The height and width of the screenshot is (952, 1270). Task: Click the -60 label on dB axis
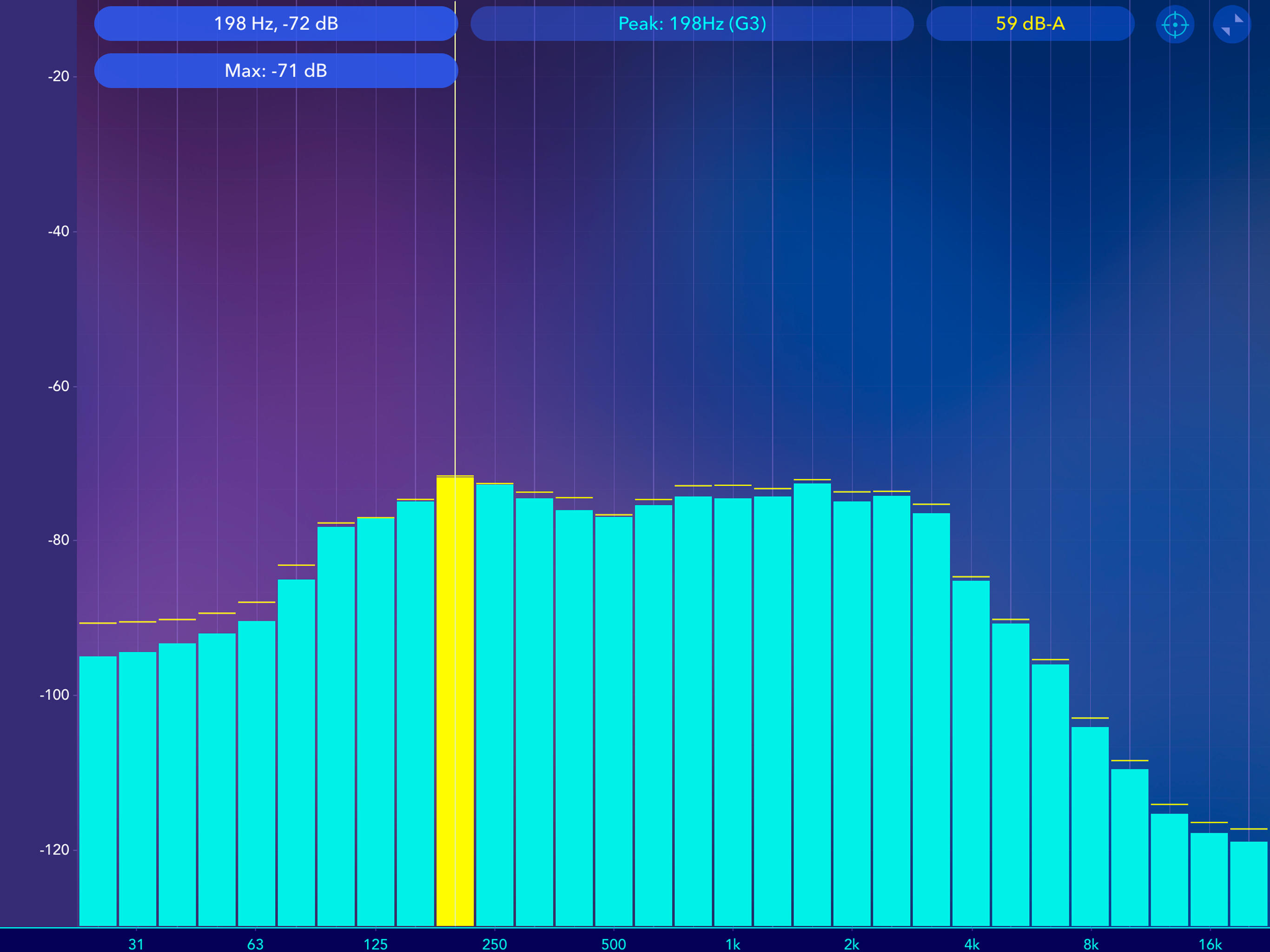[59, 386]
